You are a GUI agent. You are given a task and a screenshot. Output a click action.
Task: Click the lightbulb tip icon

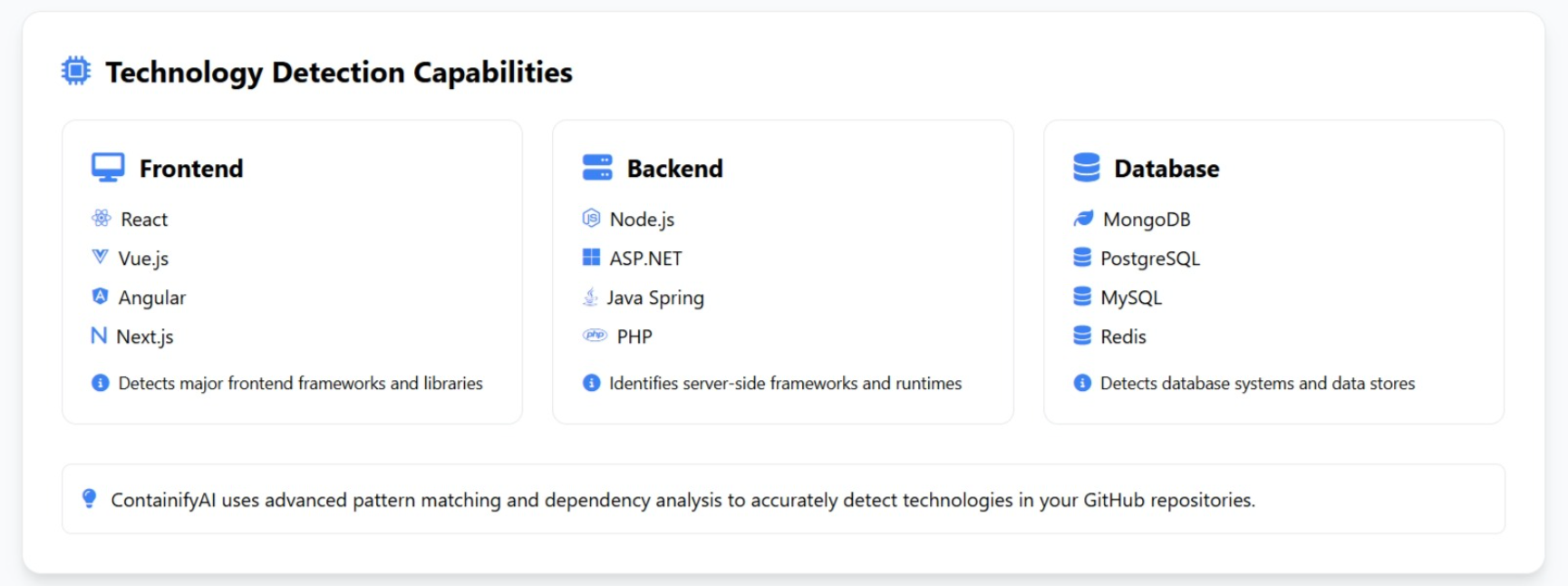pos(89,499)
